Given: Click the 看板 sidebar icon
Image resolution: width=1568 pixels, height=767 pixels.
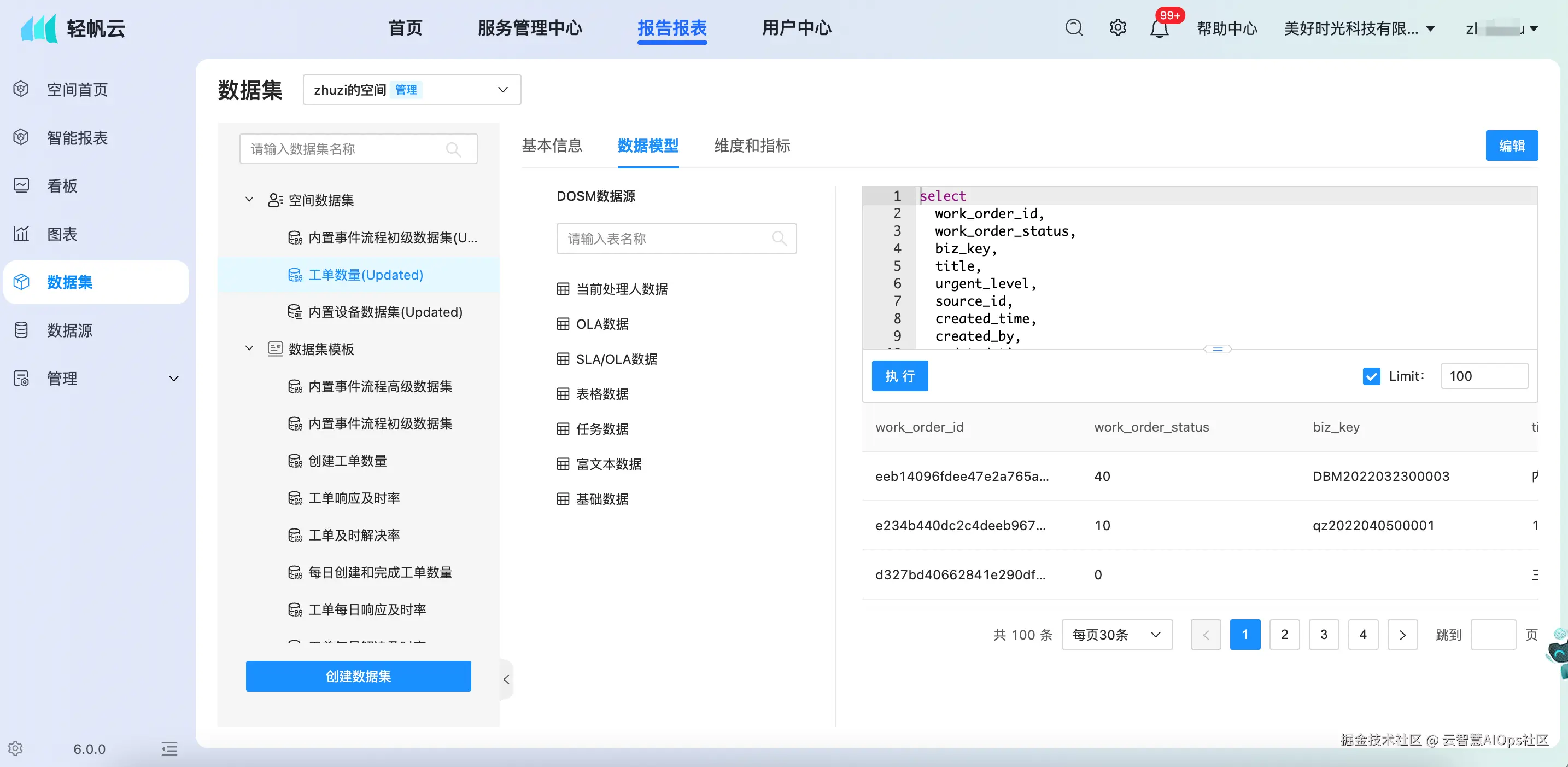Looking at the screenshot, I should coord(21,186).
